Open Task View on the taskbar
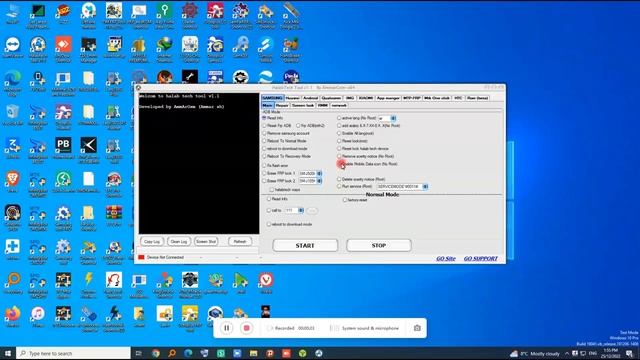 pyautogui.click(x=139, y=353)
